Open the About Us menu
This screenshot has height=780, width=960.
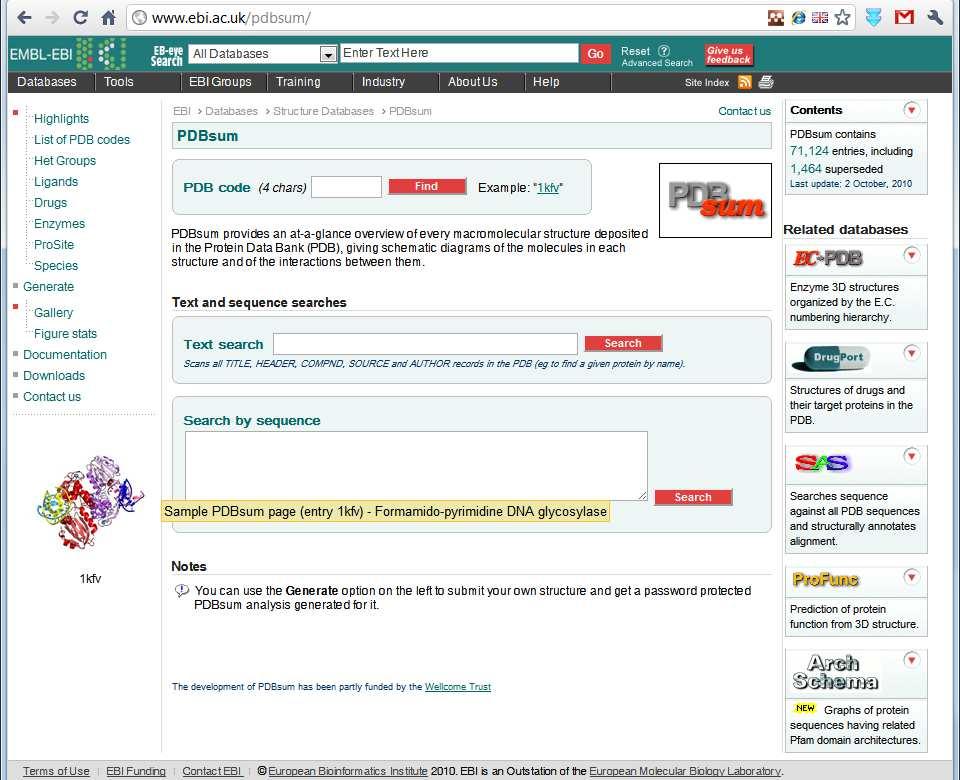point(473,82)
